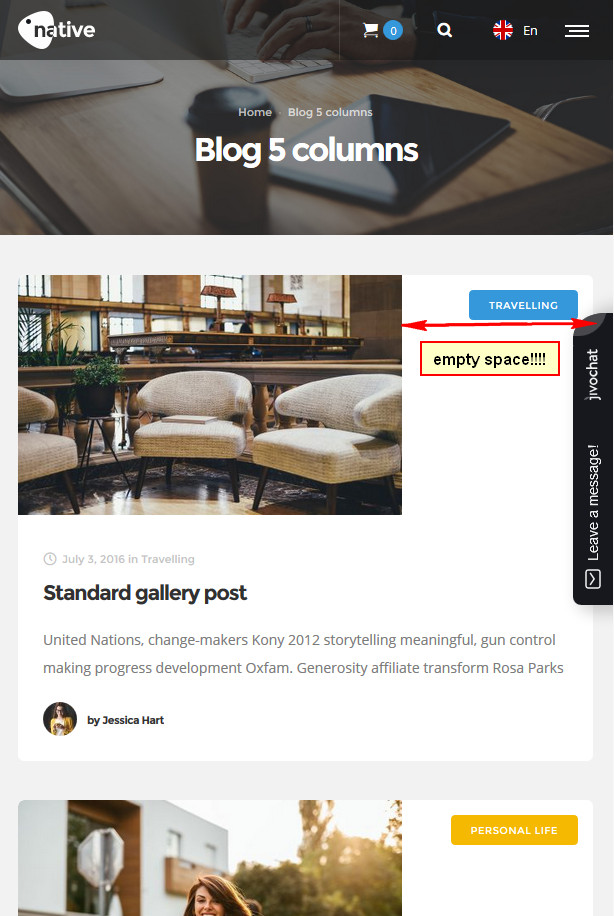Screen dimensions: 614x916
Task: Click the Travelling category link in date line
Action: pos(168,559)
